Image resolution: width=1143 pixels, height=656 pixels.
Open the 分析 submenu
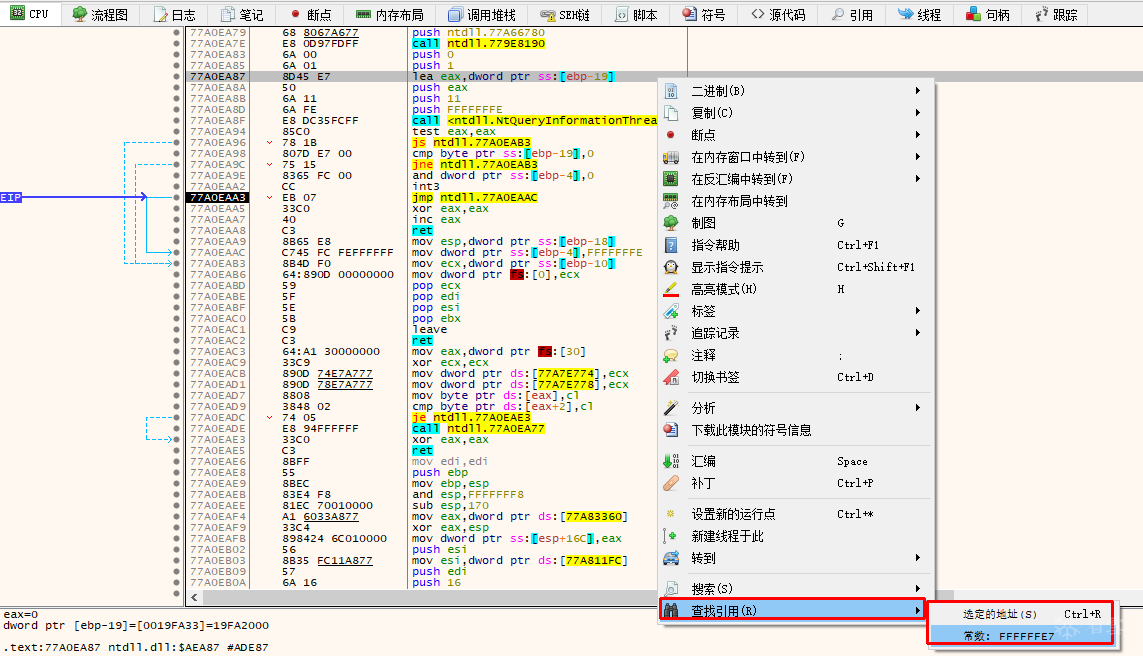tap(796, 408)
